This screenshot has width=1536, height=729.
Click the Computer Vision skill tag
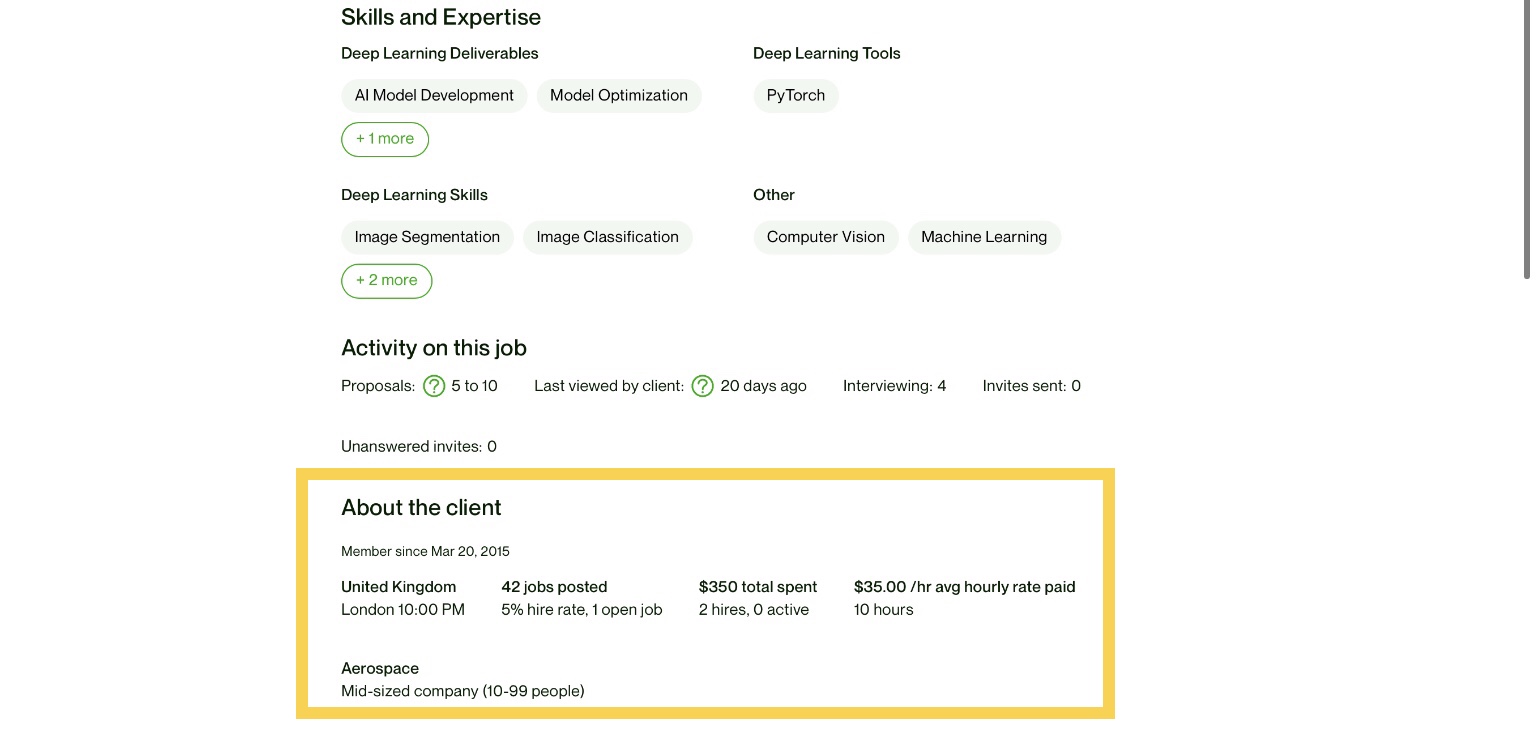(826, 237)
